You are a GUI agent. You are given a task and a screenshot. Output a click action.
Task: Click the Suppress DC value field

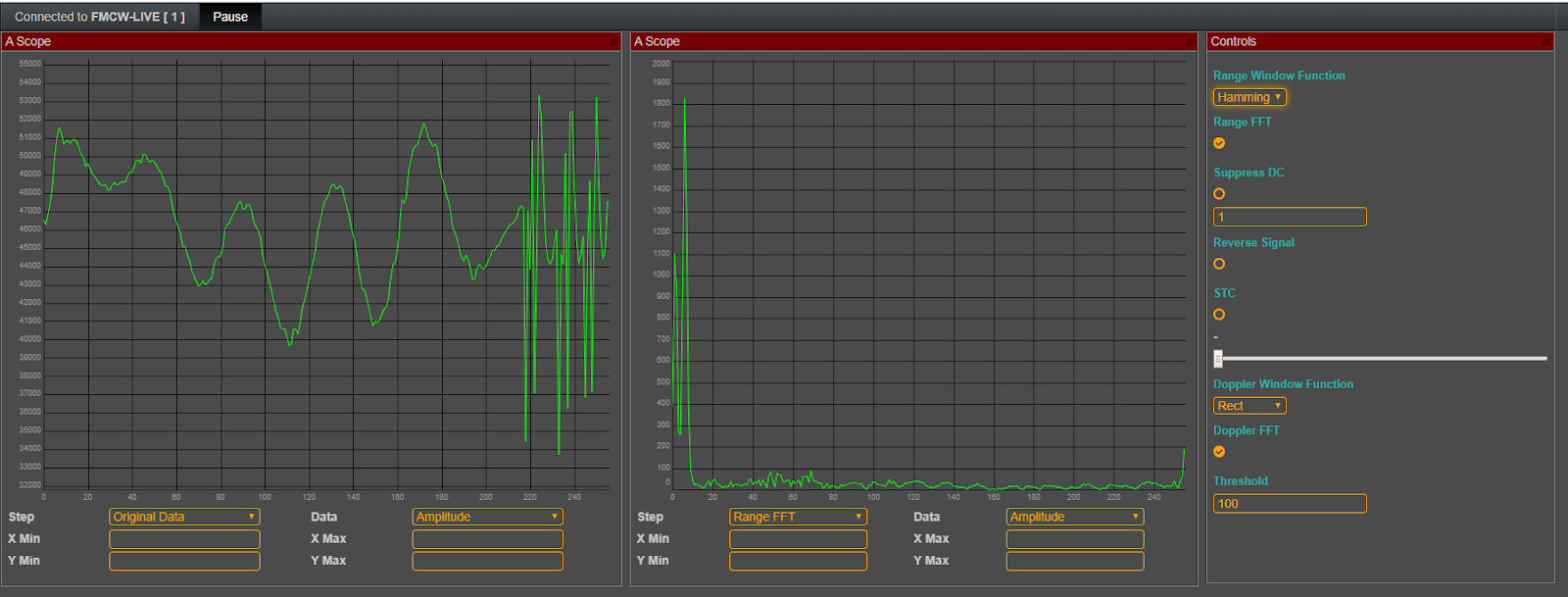(1290, 217)
